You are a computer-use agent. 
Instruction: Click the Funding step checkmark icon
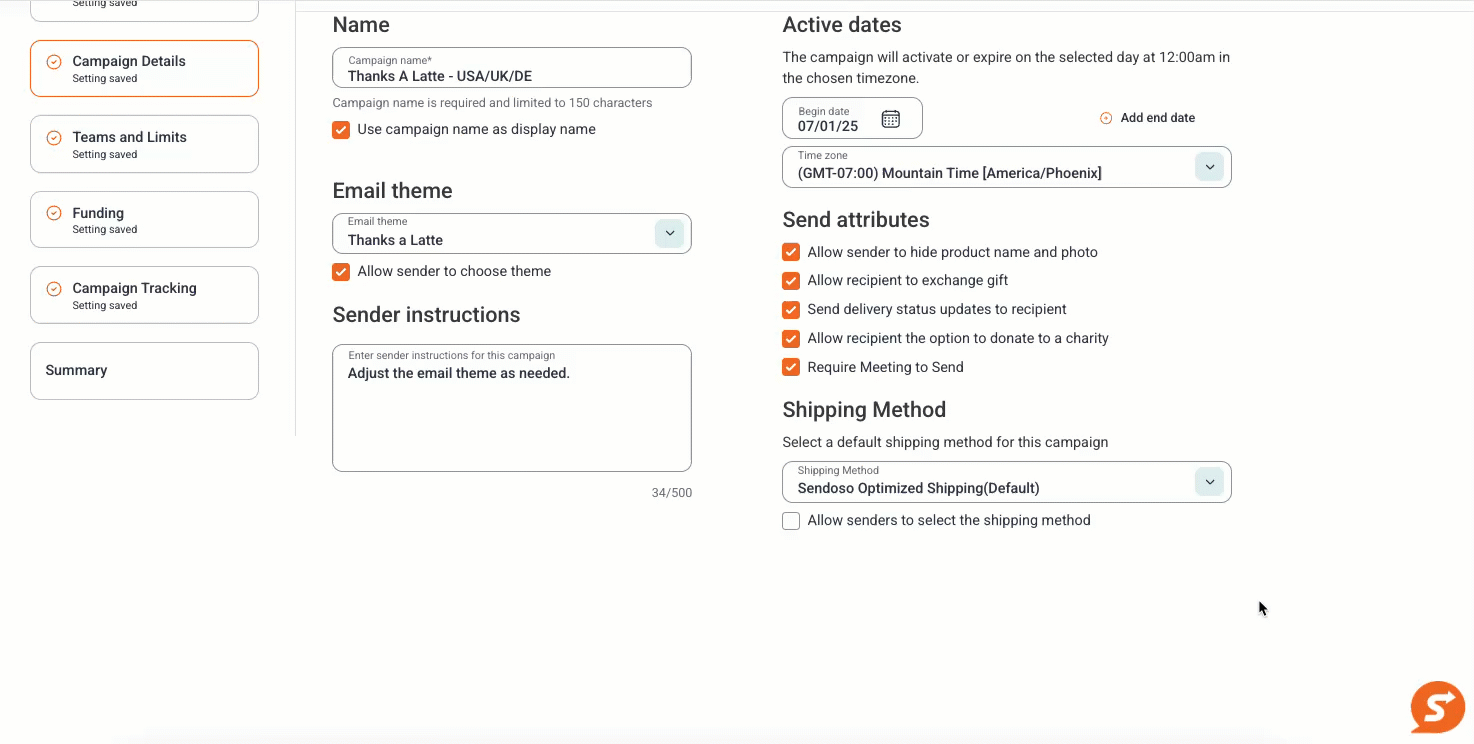tap(54, 213)
